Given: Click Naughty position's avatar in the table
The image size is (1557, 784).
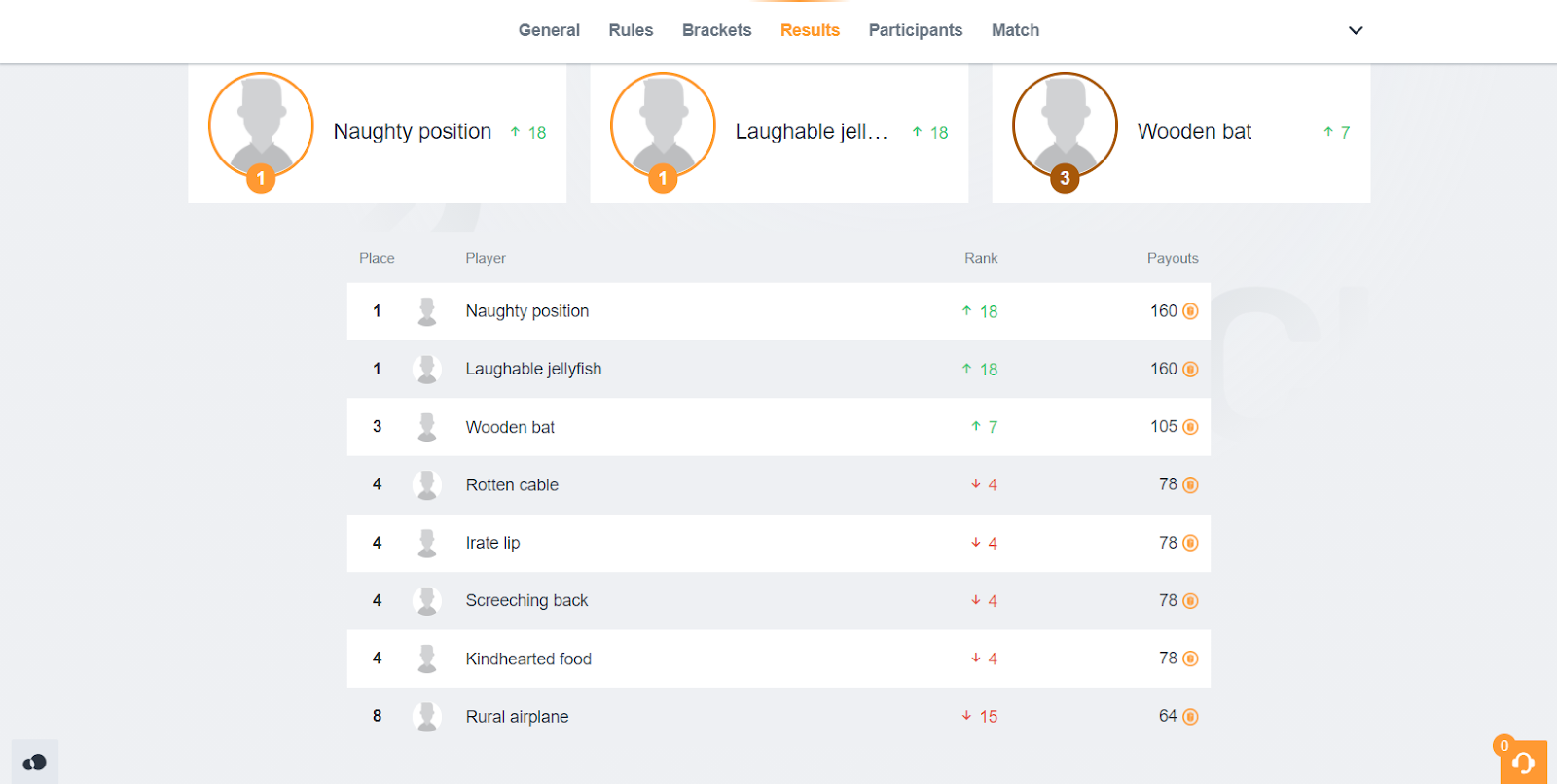Looking at the screenshot, I should pyautogui.click(x=426, y=311).
